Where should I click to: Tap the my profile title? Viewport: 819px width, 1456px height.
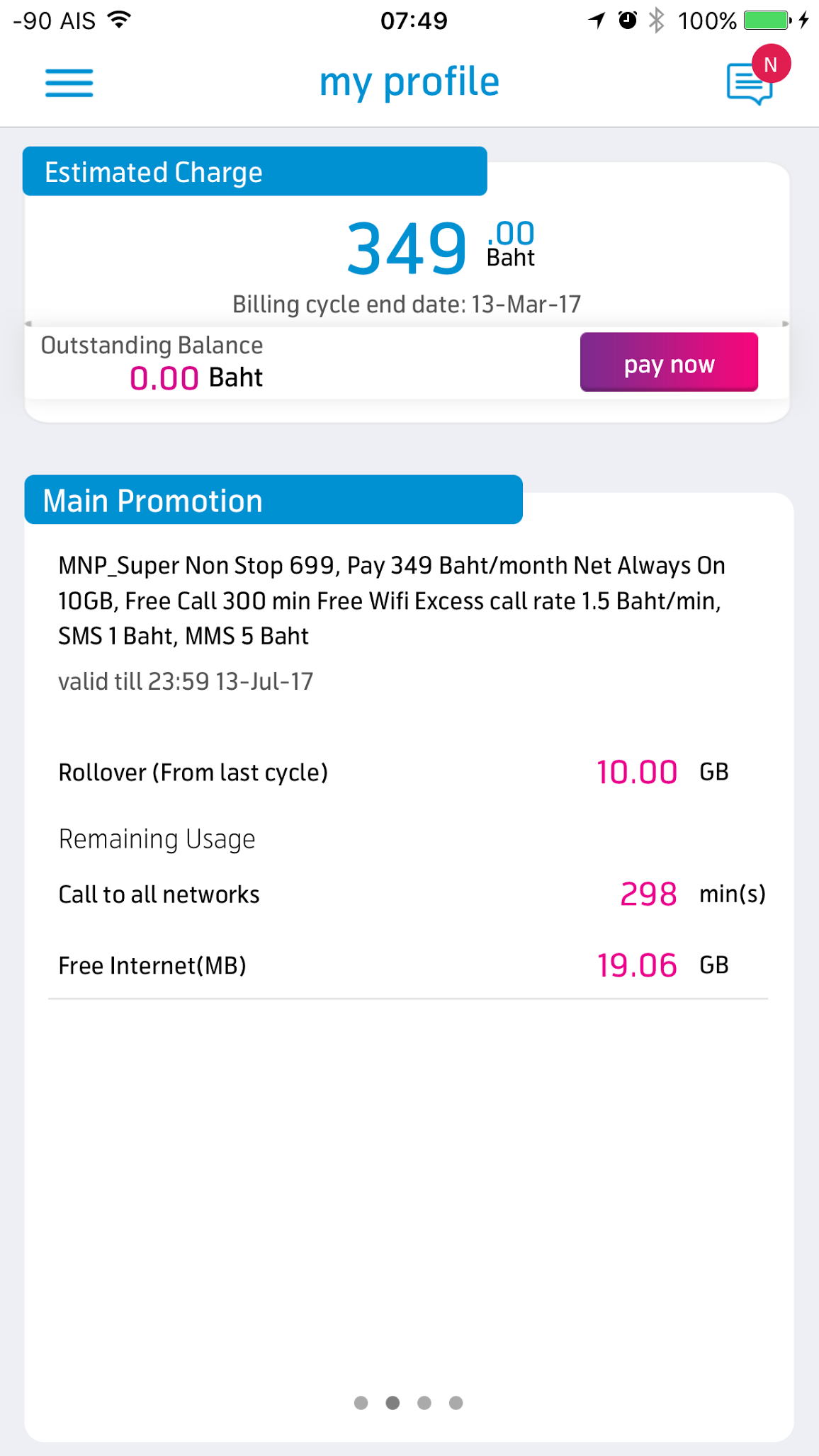409,82
